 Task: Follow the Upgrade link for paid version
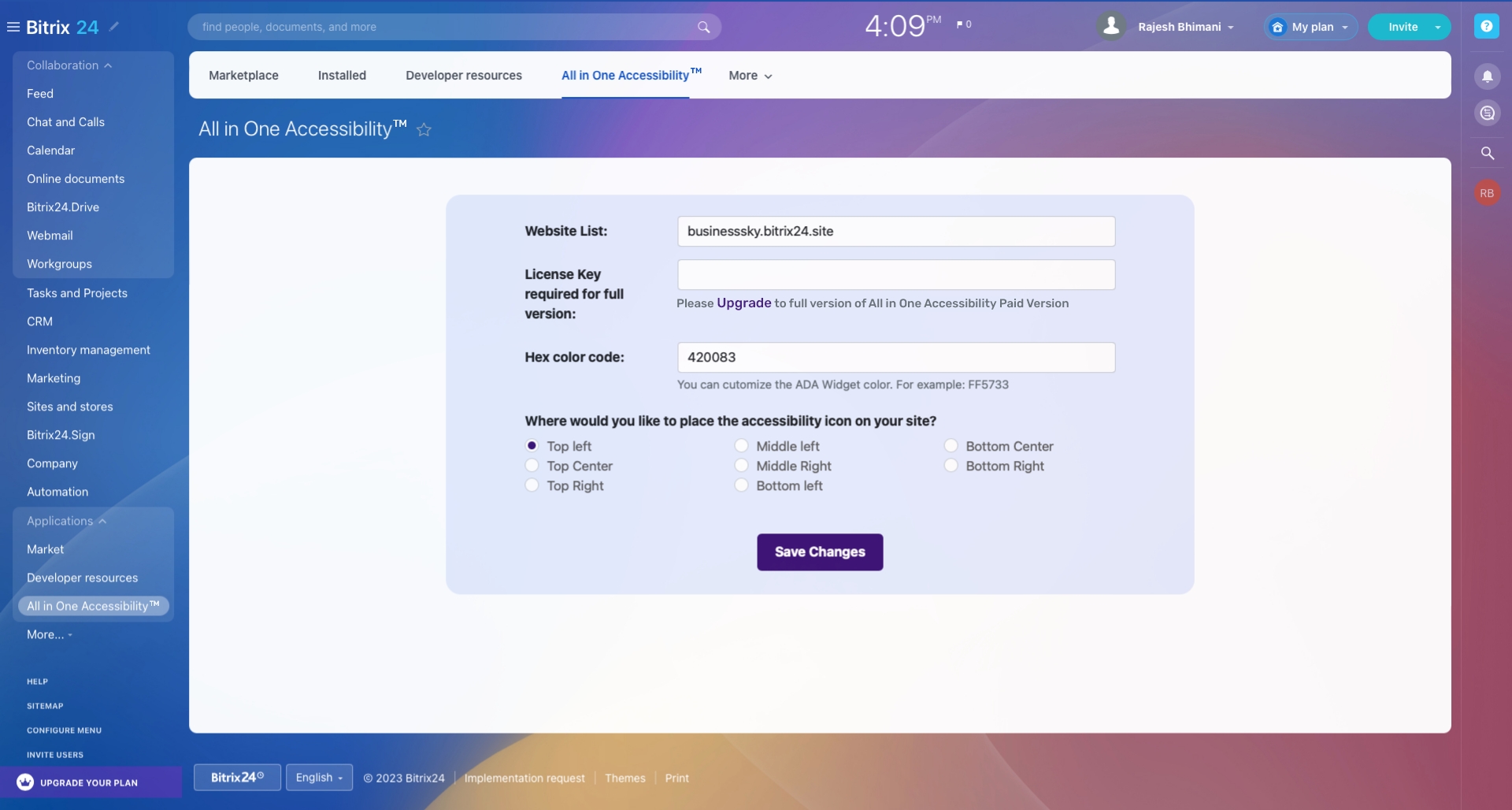(x=743, y=303)
